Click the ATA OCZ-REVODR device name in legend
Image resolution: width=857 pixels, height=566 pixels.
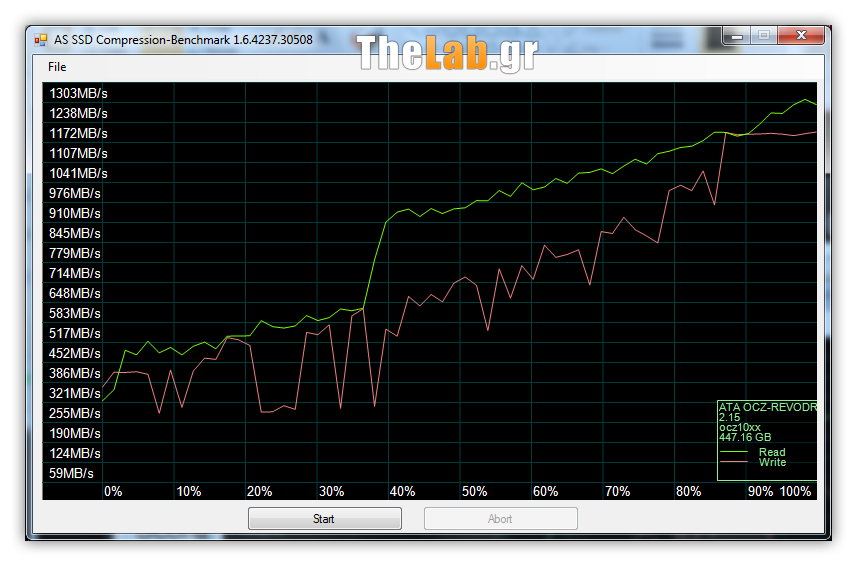click(x=767, y=407)
